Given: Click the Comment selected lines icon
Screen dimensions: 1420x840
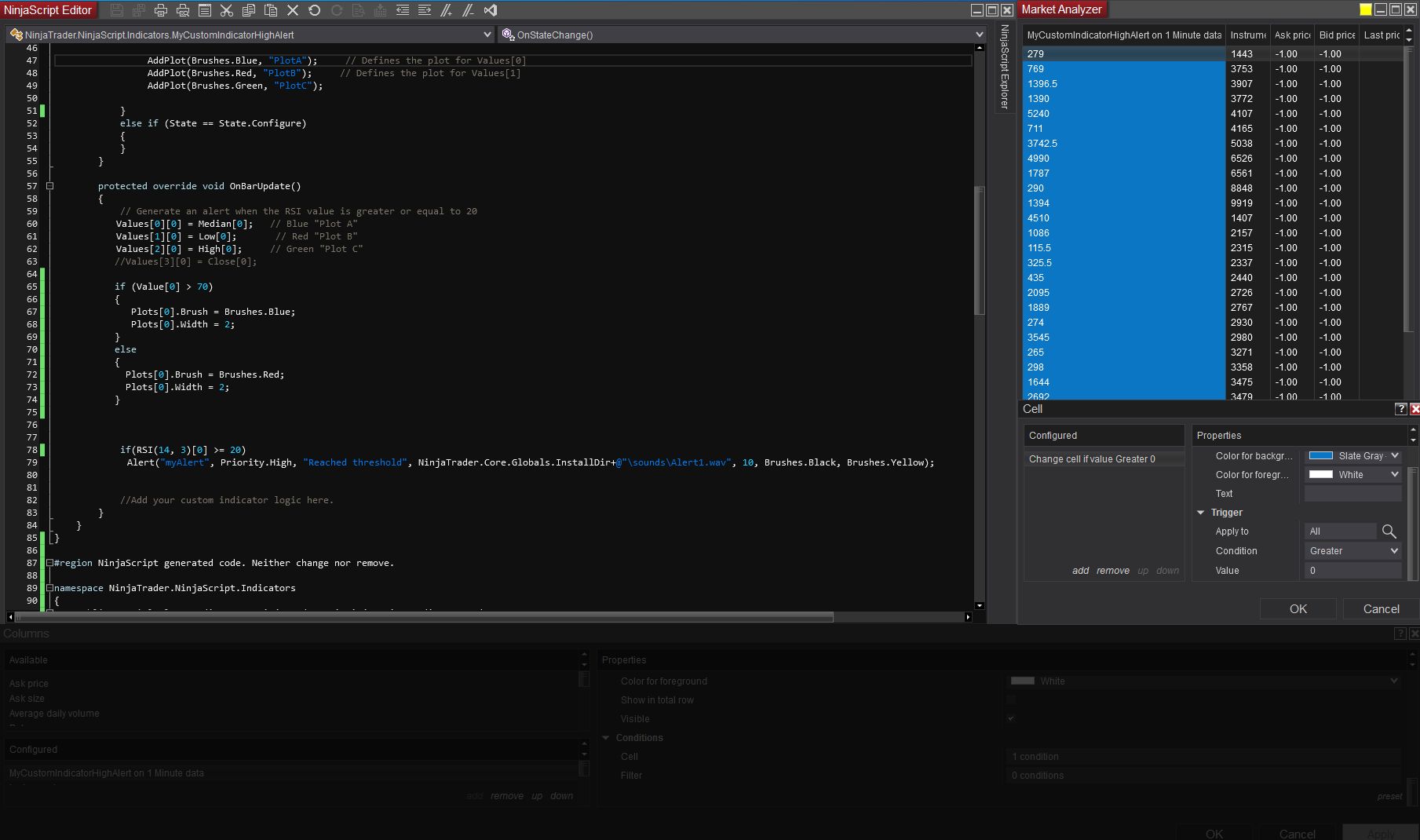Looking at the screenshot, I should click(447, 10).
